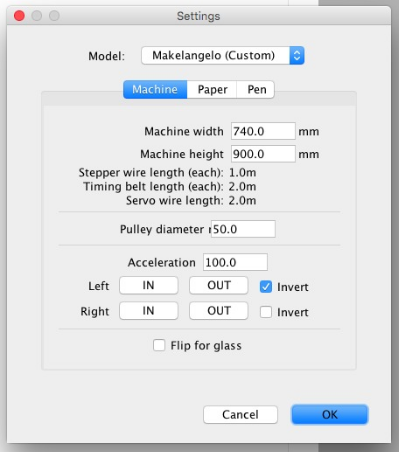The image size is (399, 452).
Task: Jog the Left motor IN
Action: (x=149, y=285)
